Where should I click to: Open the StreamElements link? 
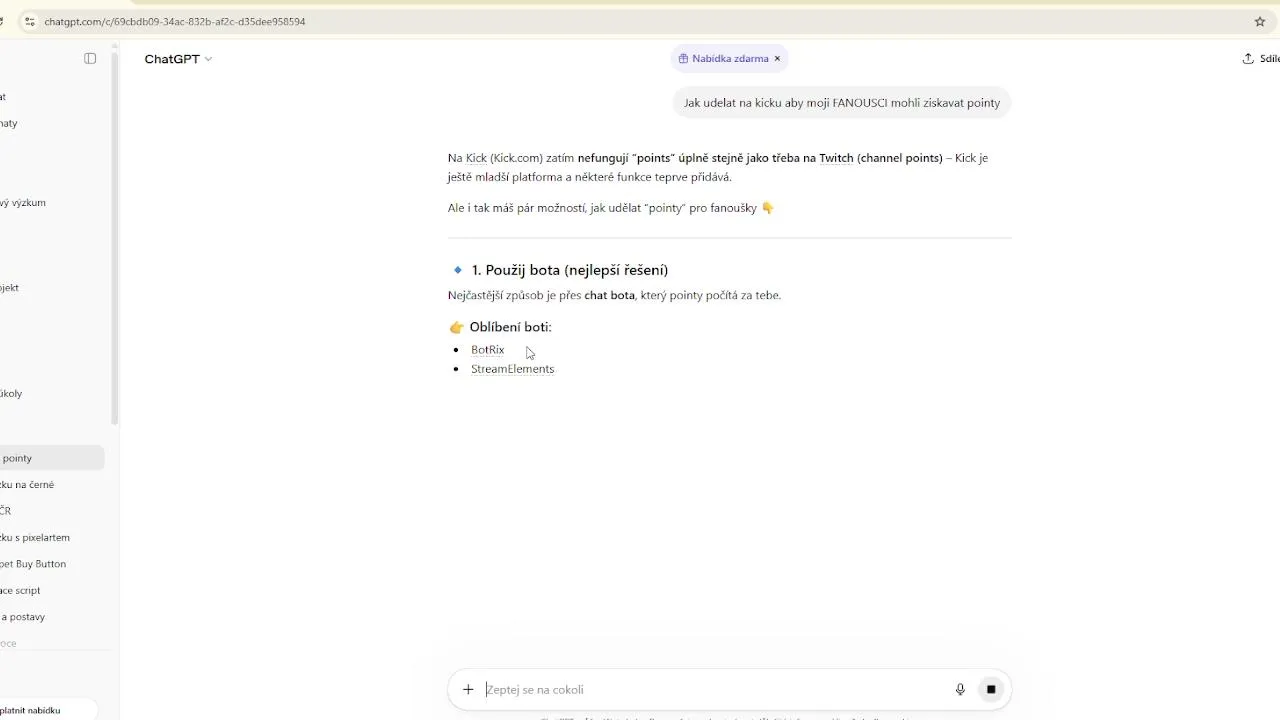tap(513, 369)
